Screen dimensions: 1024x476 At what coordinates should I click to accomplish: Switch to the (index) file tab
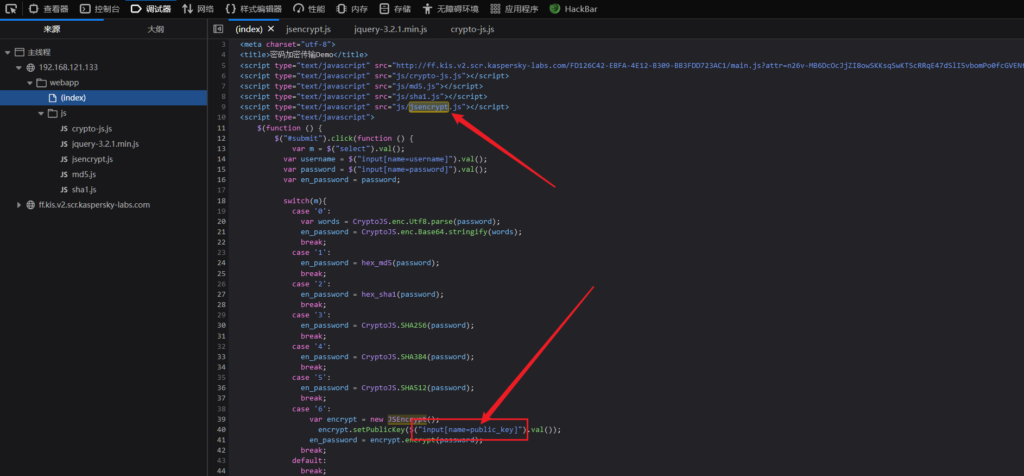click(x=249, y=29)
